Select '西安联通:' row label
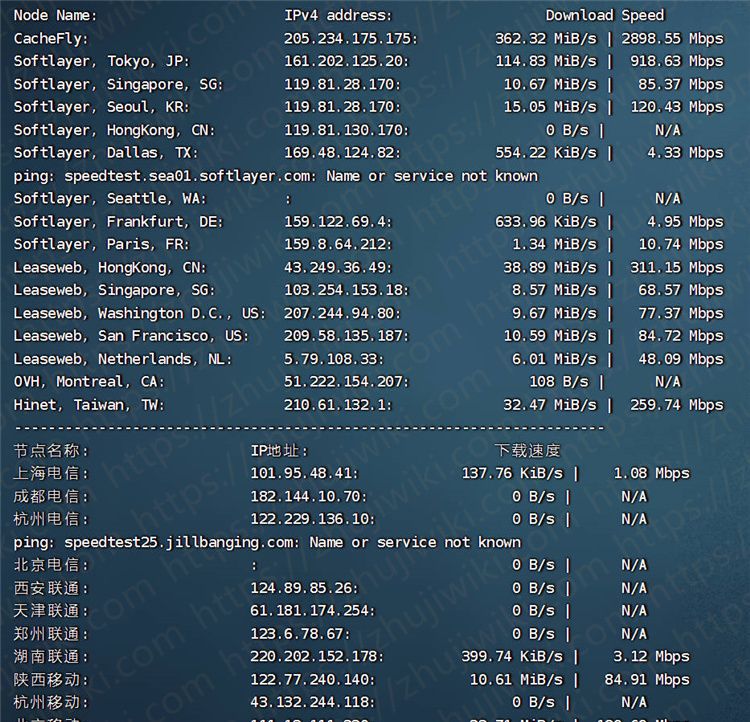Image resolution: width=750 pixels, height=722 pixels. [x=51, y=588]
